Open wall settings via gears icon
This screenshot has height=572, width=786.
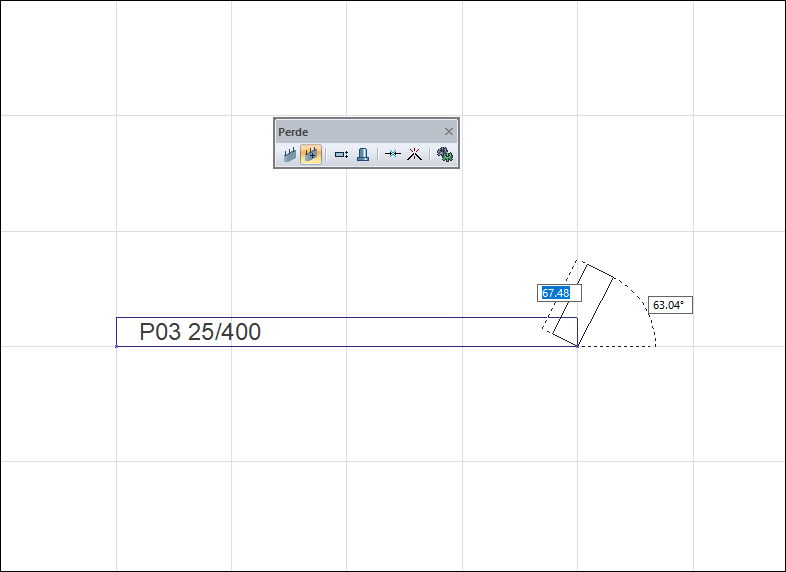tap(445, 154)
